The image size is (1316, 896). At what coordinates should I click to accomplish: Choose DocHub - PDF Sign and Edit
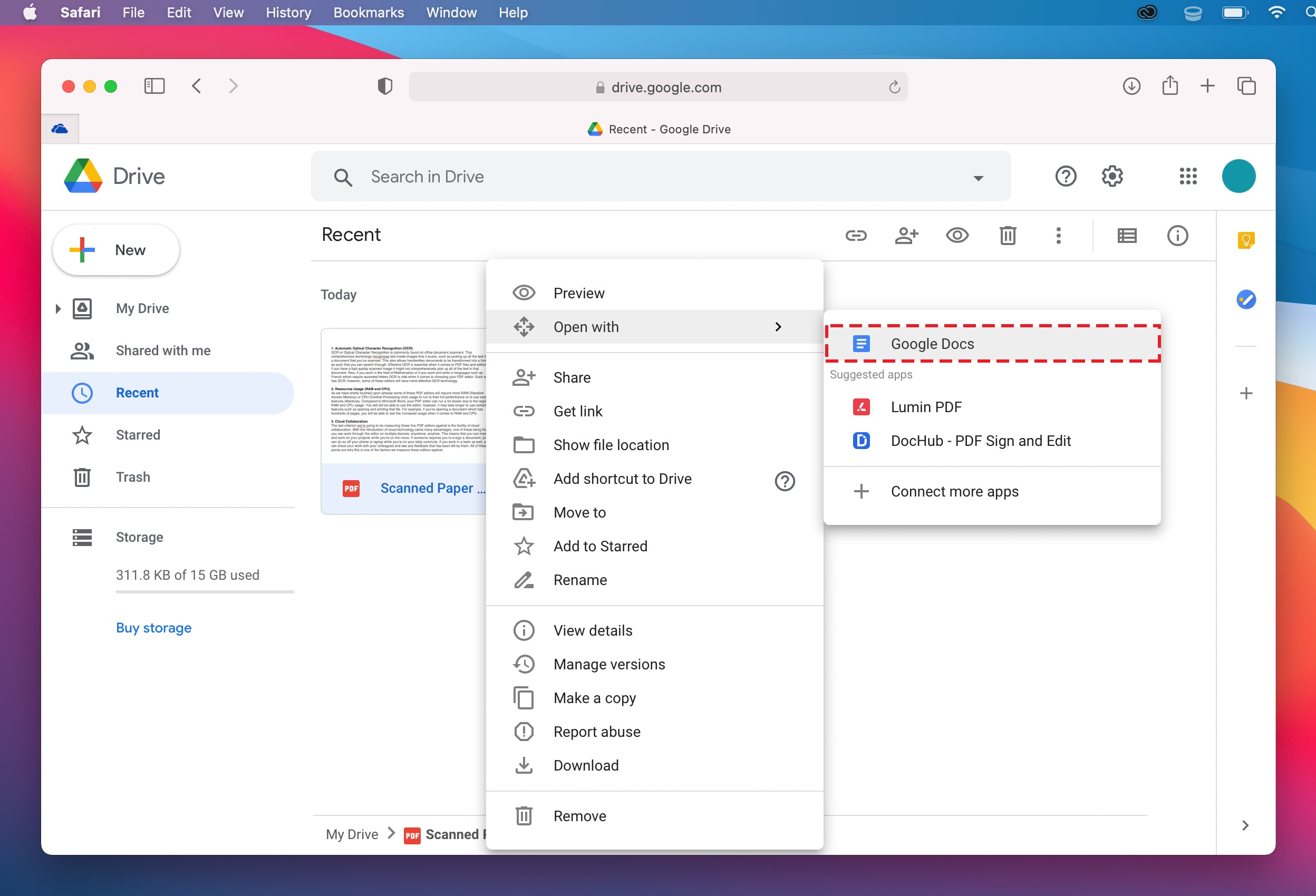click(x=980, y=441)
